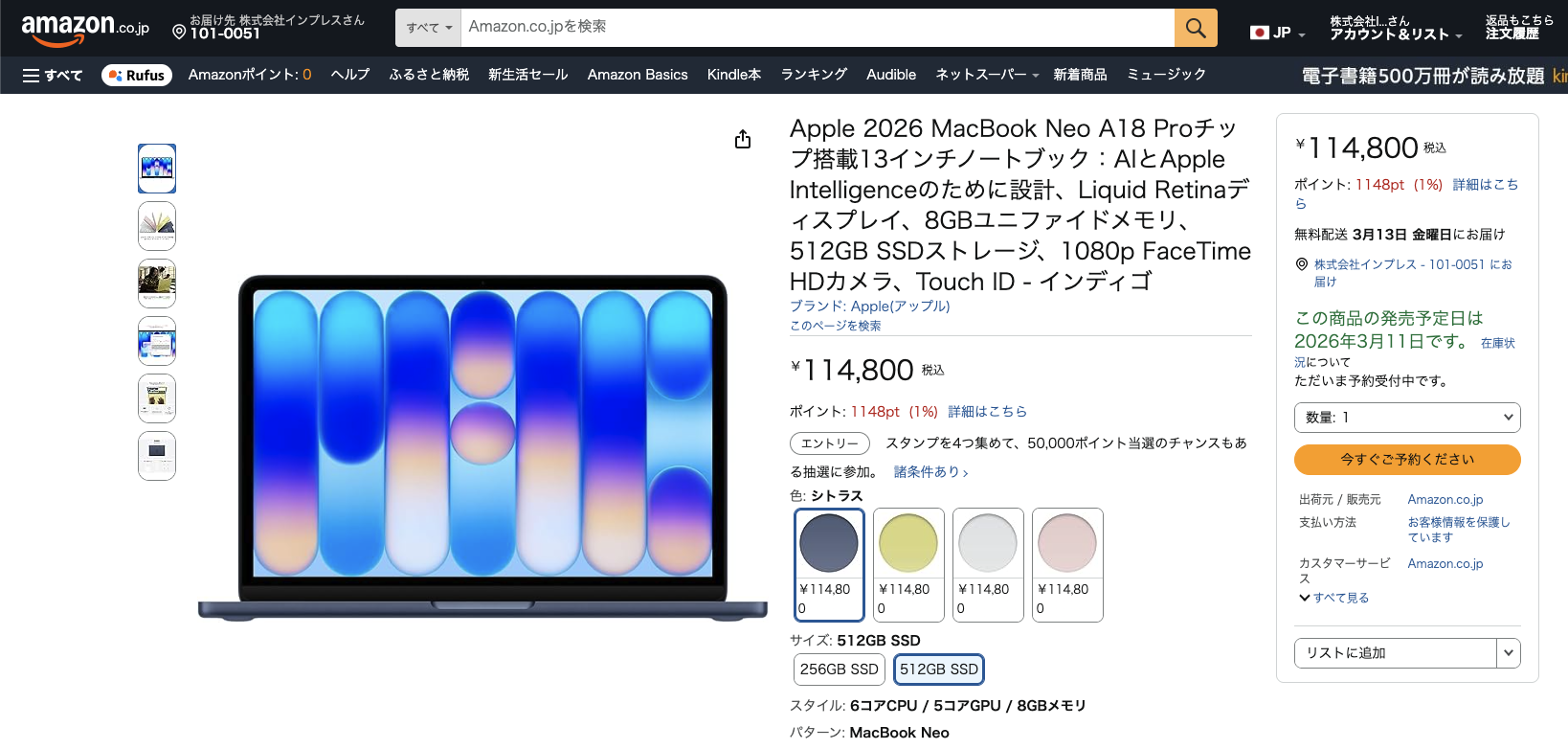Click the 今すぐご予約ください button
This screenshot has height=749, width=1568.
[x=1407, y=460]
